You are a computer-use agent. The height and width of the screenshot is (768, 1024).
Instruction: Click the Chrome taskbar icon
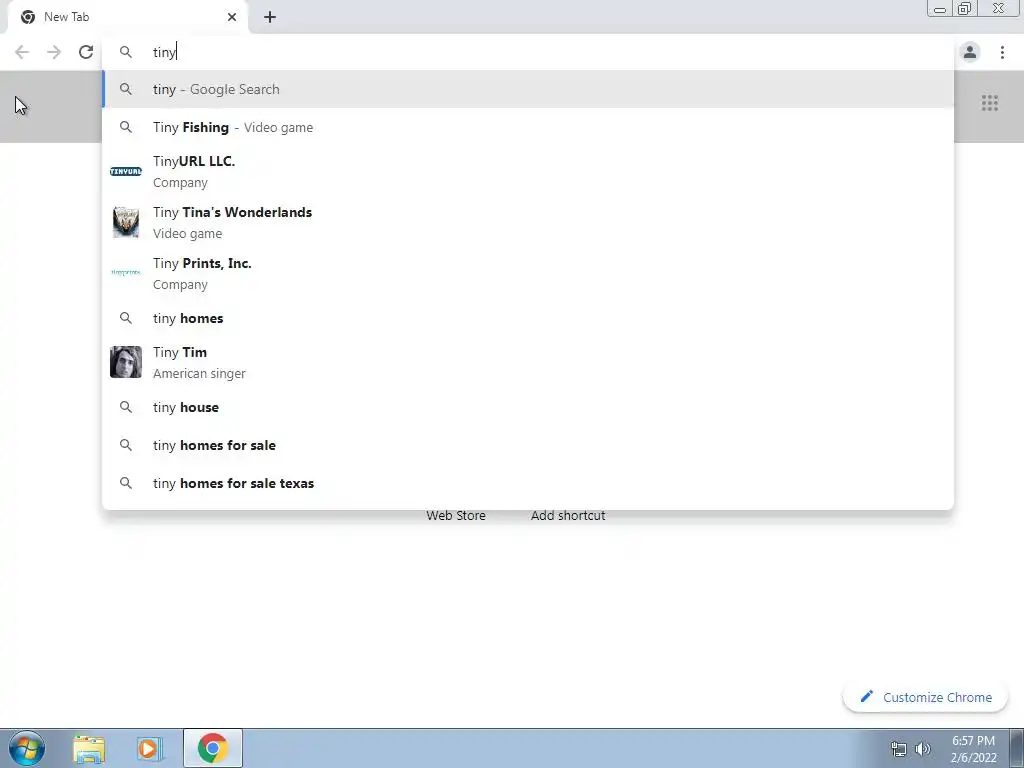(x=212, y=748)
